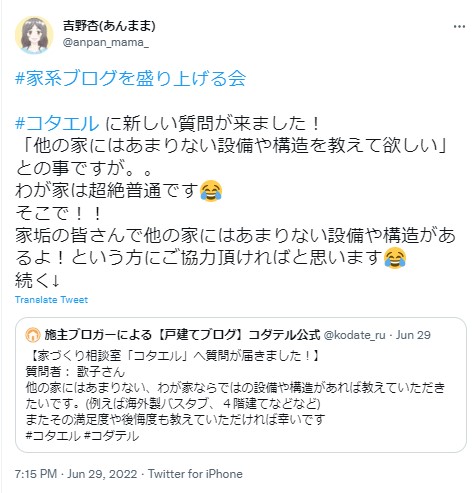This screenshot has height=493, width=476.
Task: Click #コダテル hashtag inside the quoted tweet
Action: pyautogui.click(x=112, y=436)
